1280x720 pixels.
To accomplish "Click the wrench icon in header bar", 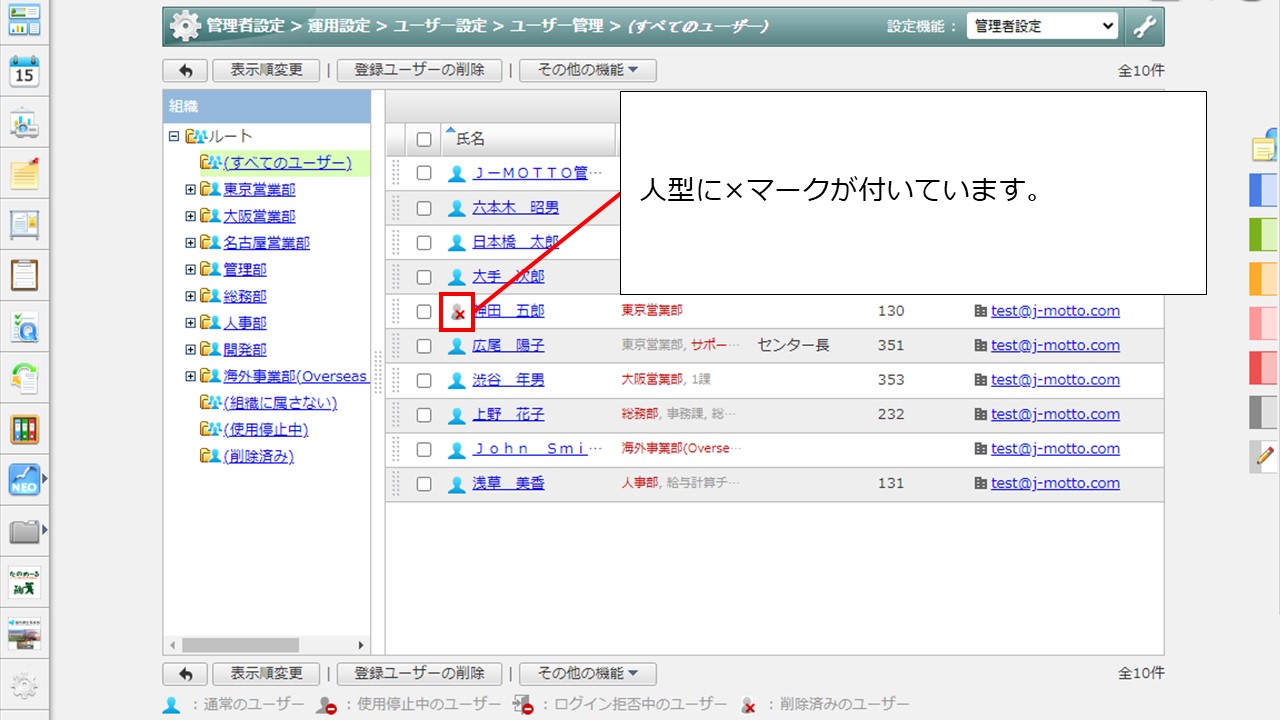I will click(1144, 27).
